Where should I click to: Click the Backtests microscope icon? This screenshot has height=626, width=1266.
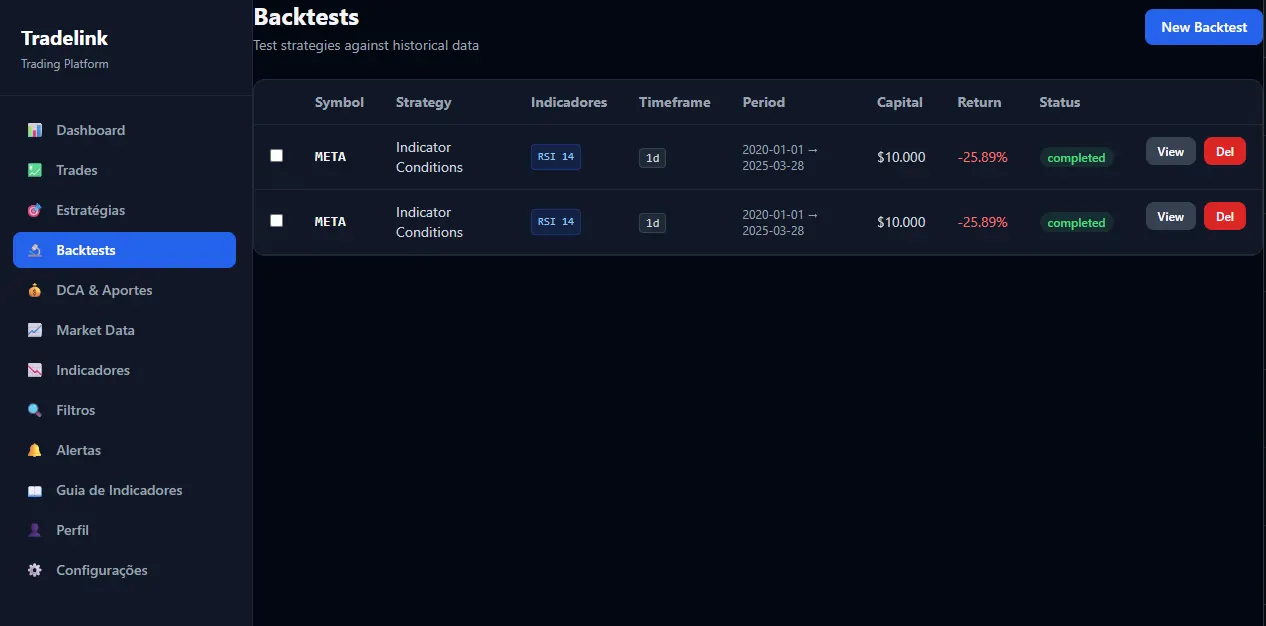point(35,250)
